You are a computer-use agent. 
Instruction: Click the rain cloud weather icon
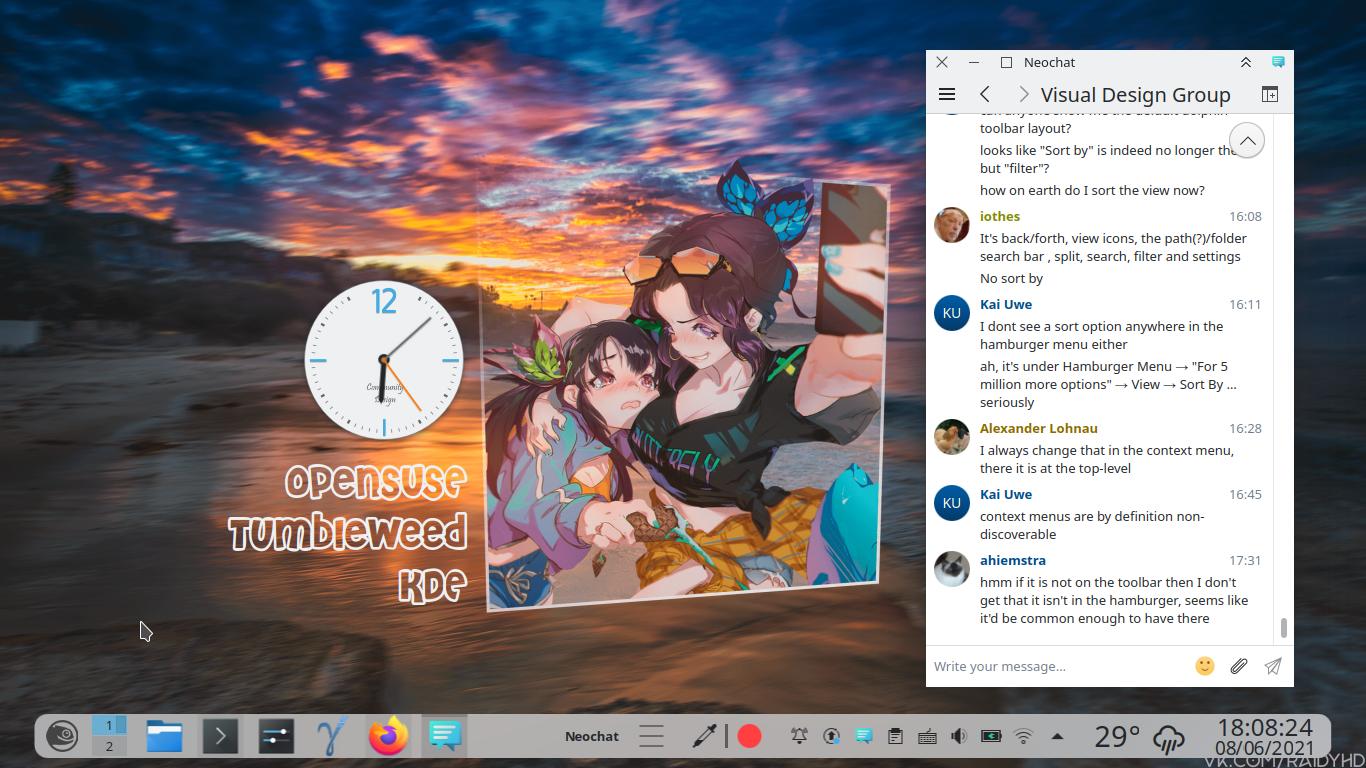point(1169,738)
